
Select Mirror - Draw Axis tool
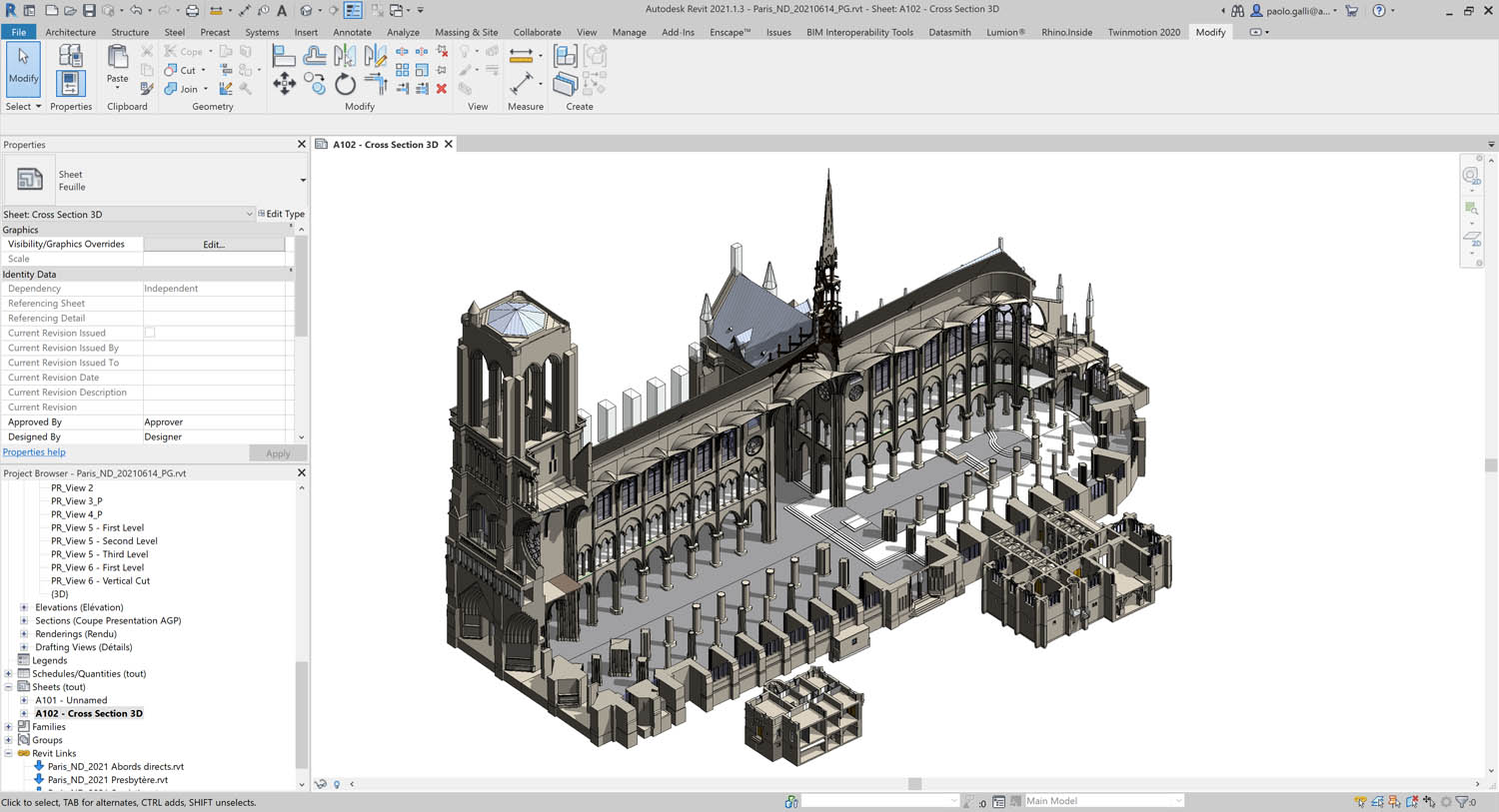(376, 56)
